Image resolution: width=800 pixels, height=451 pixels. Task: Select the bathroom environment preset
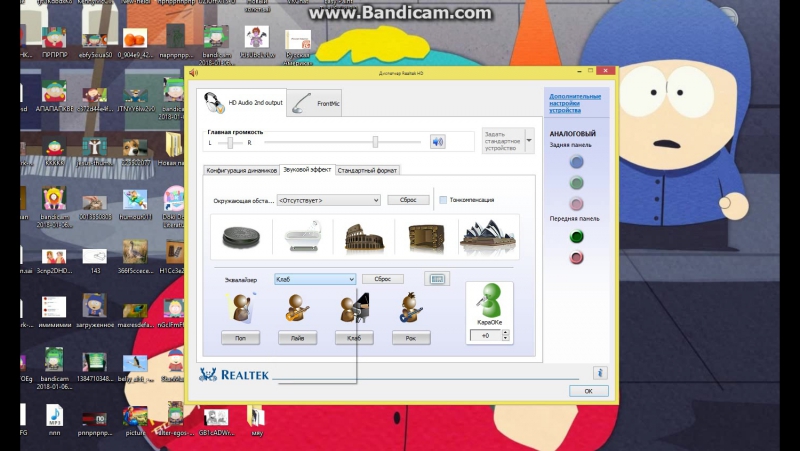[x=303, y=237]
